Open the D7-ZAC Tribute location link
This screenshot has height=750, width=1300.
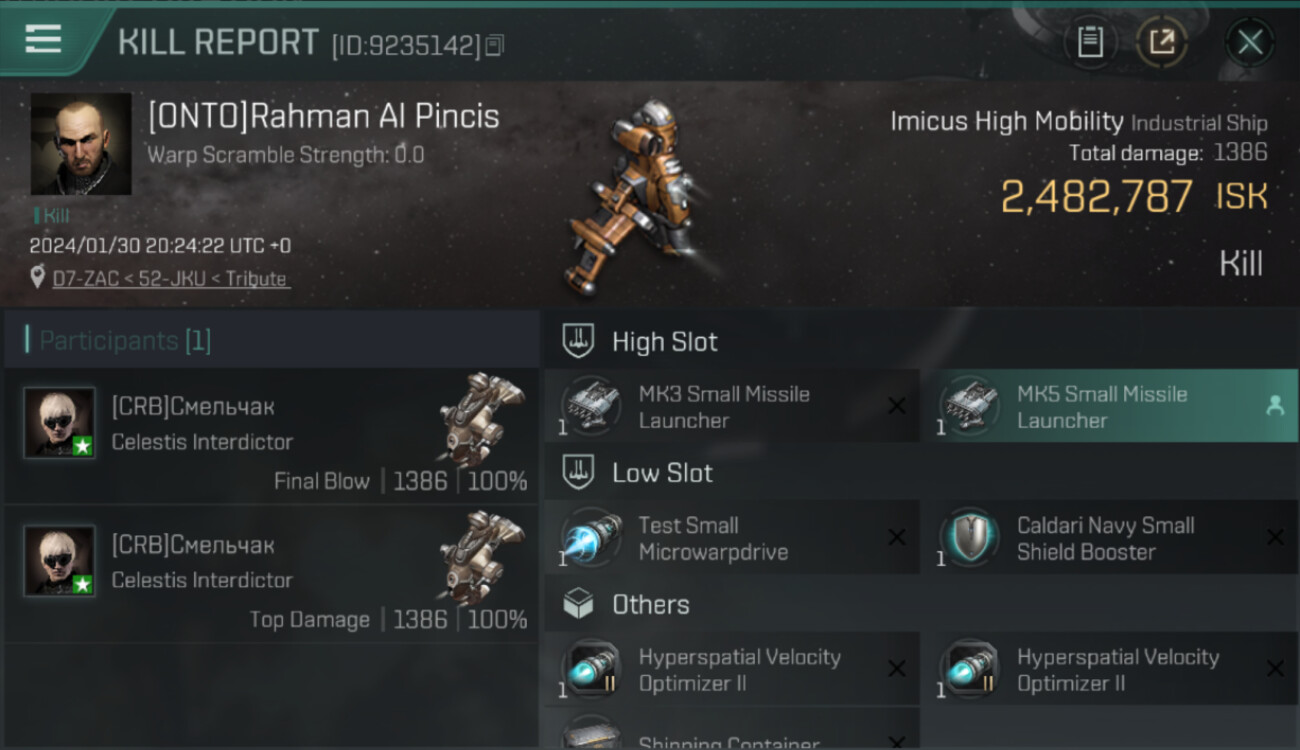point(170,279)
